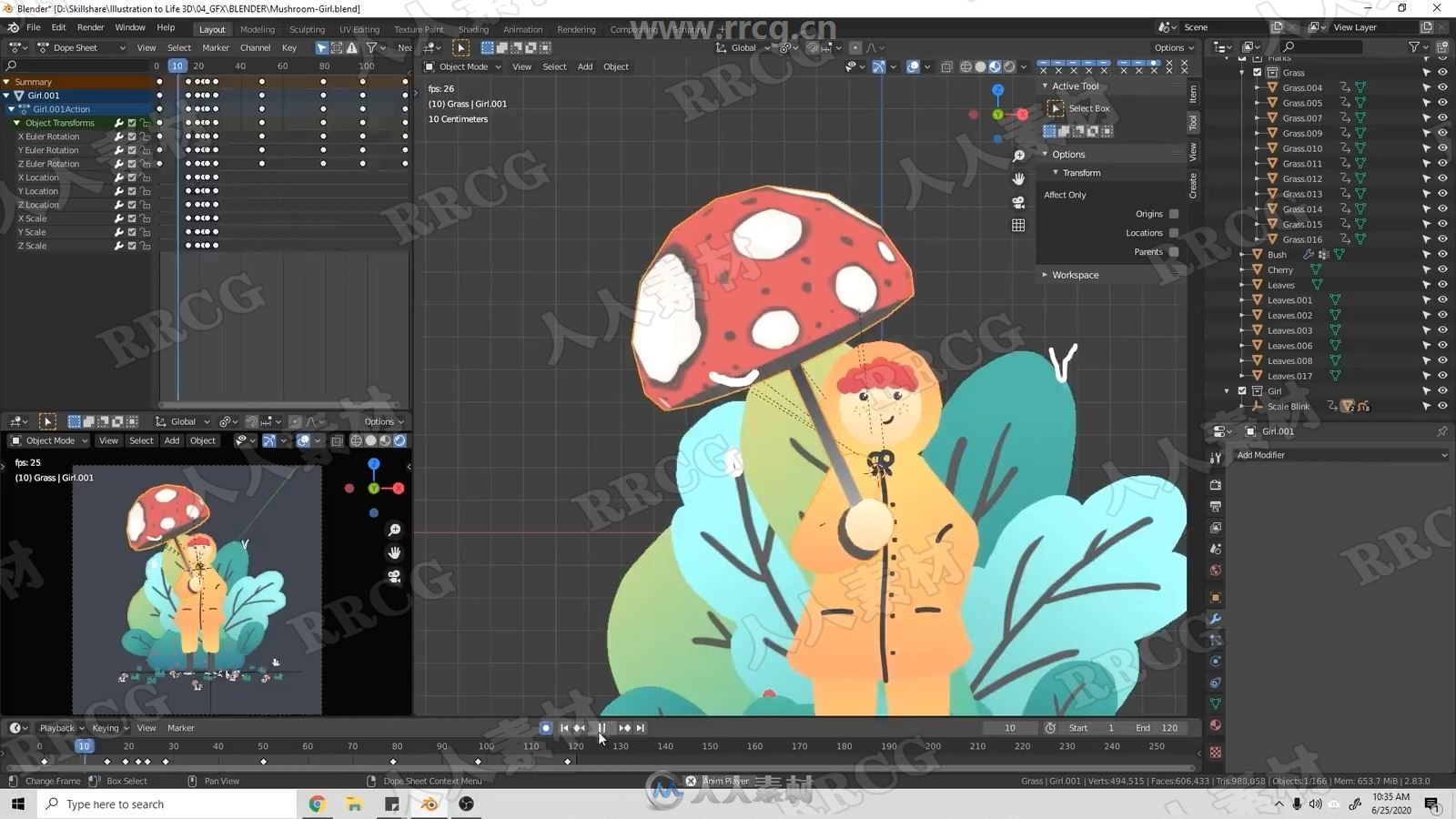
Task: Open the Dope Sheet mode dropdown
Action: (83, 47)
